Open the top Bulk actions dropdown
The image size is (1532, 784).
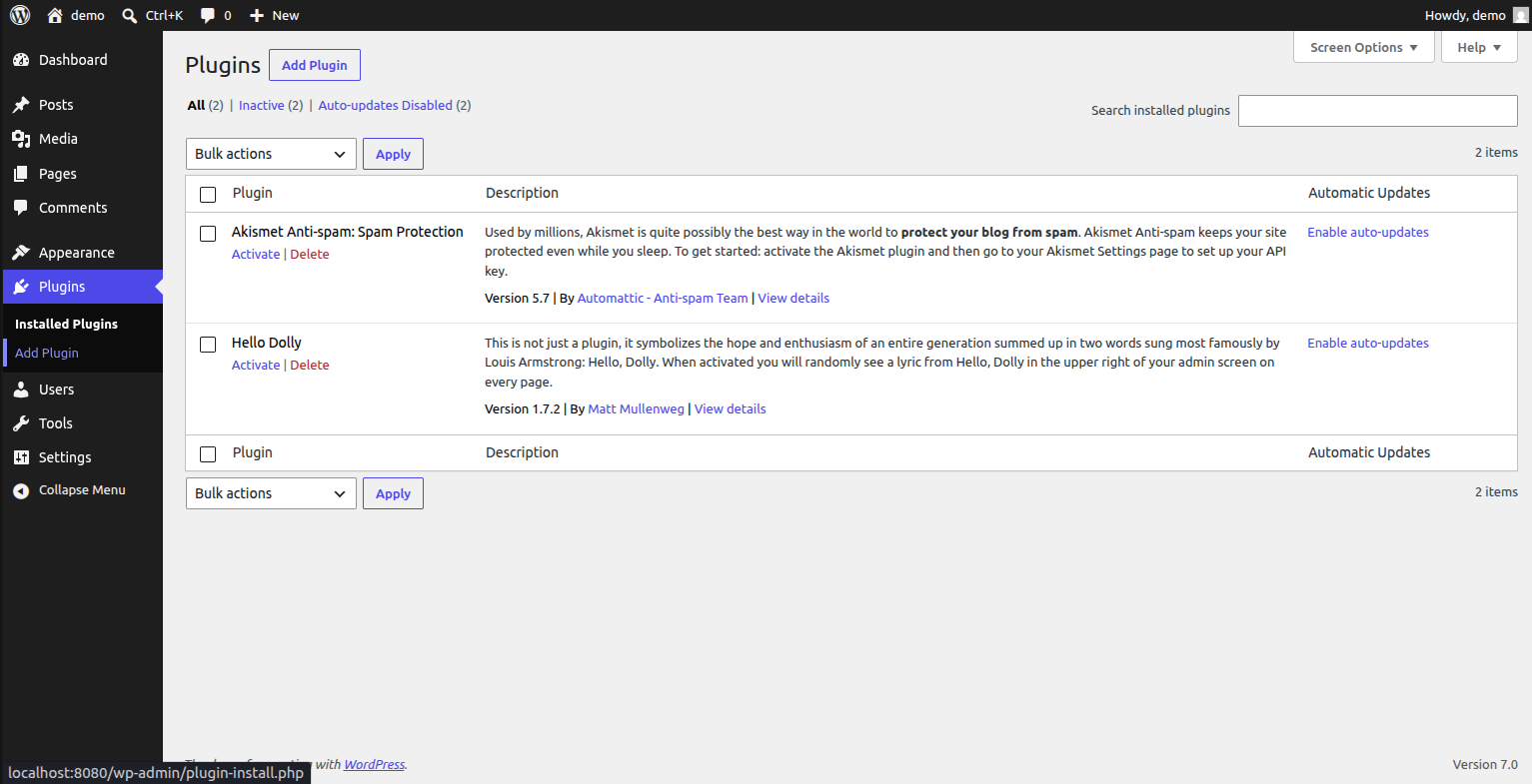point(271,154)
